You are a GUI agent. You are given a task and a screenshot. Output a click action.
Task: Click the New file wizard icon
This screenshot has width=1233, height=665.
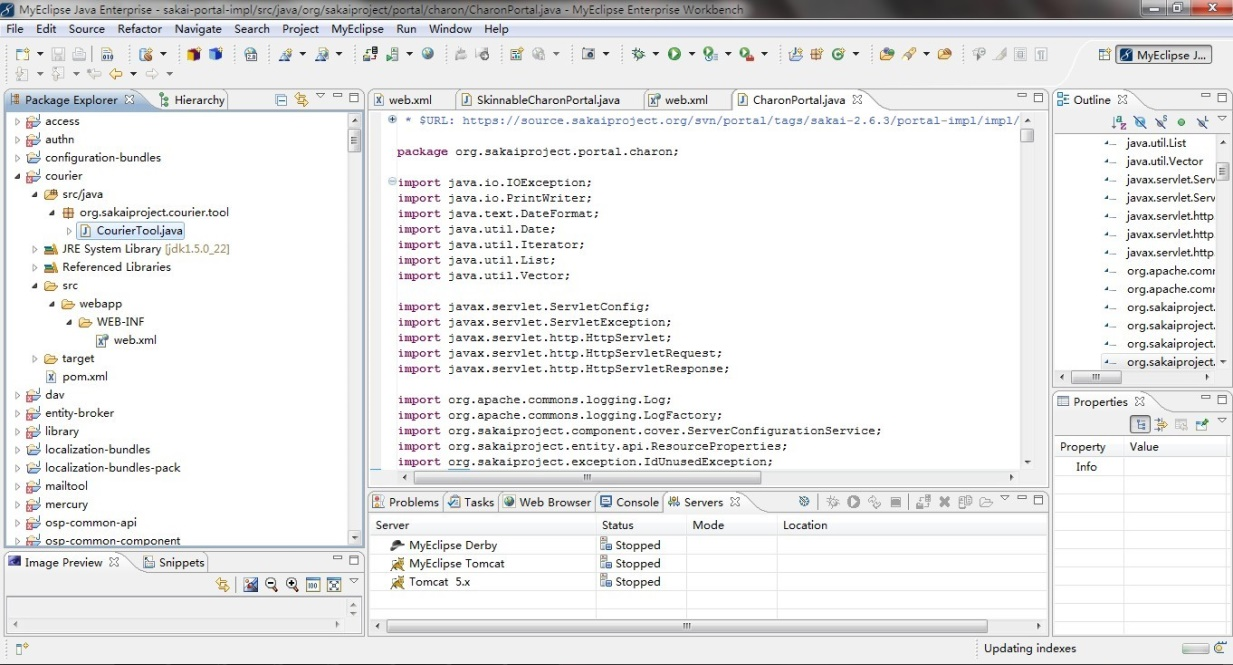coord(22,54)
